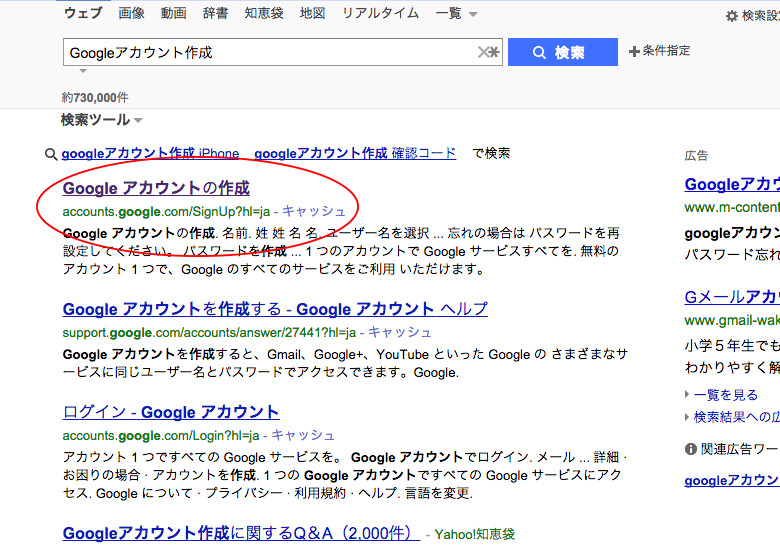Open suggestion googleアカウント作成 確認コード
780x545 pixels.
(355, 153)
